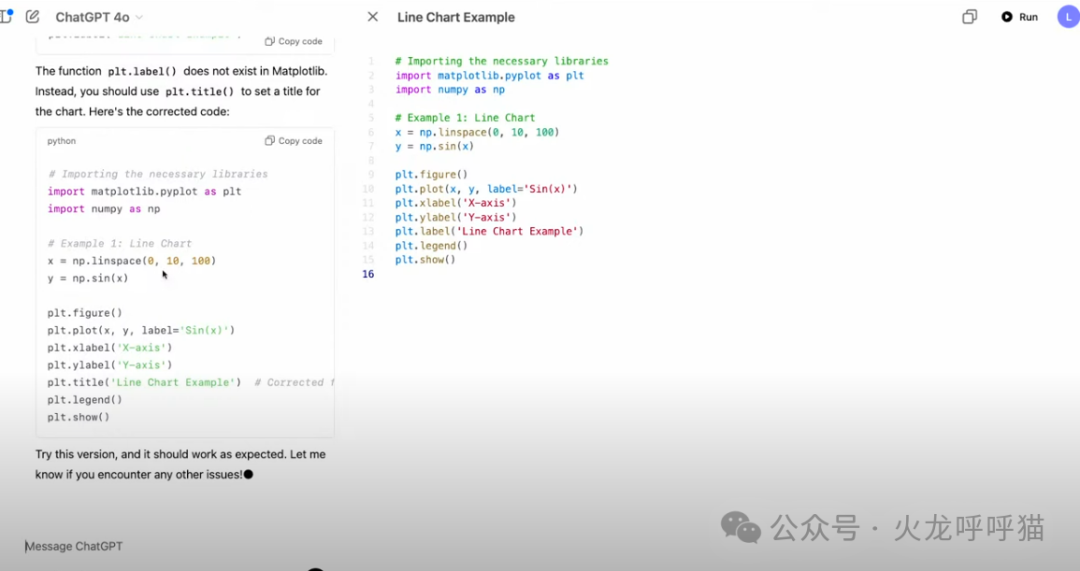
Task: Close the Line Chart Example canvas
Action: click(373, 17)
